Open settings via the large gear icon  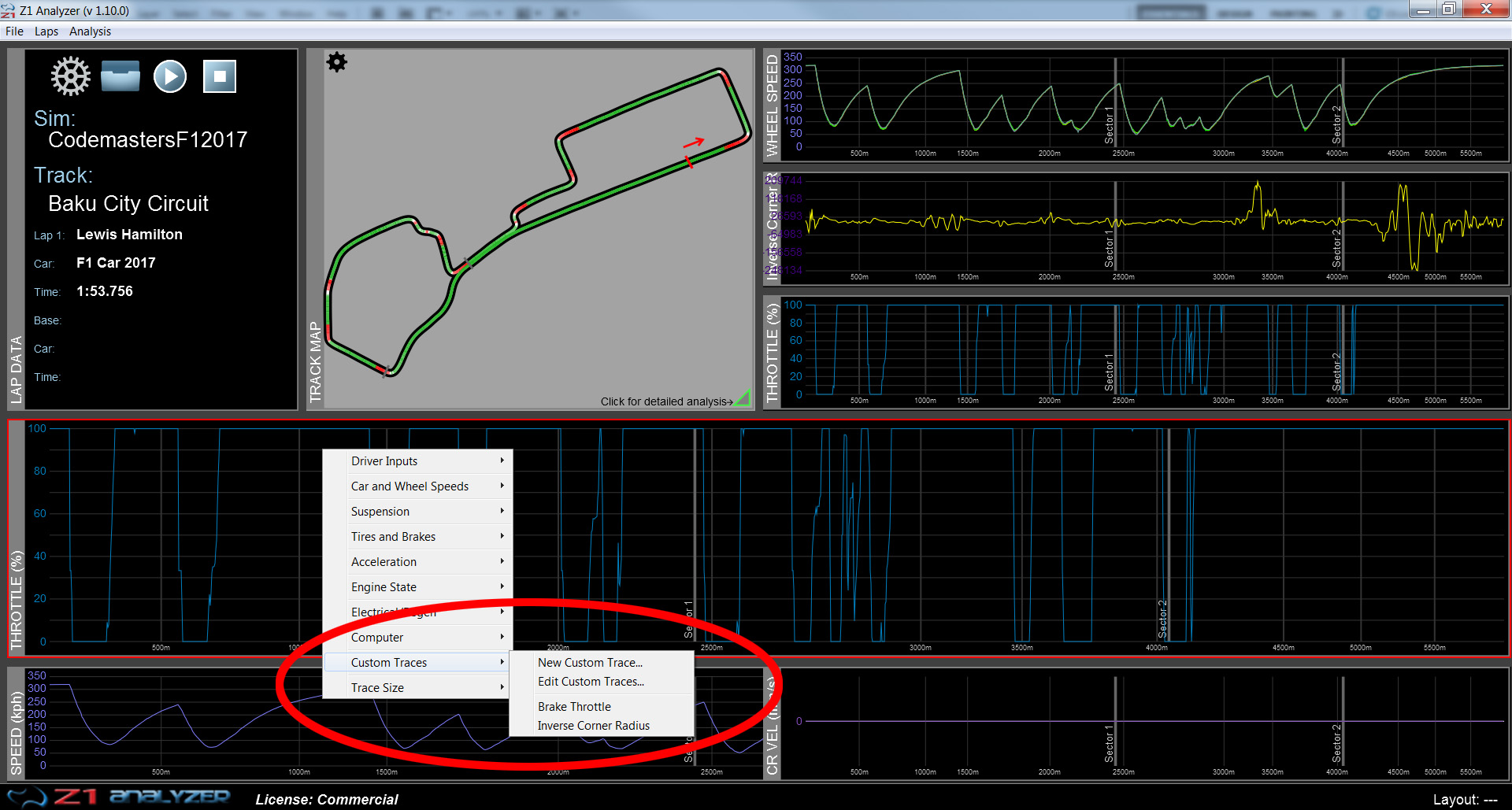coord(71,76)
